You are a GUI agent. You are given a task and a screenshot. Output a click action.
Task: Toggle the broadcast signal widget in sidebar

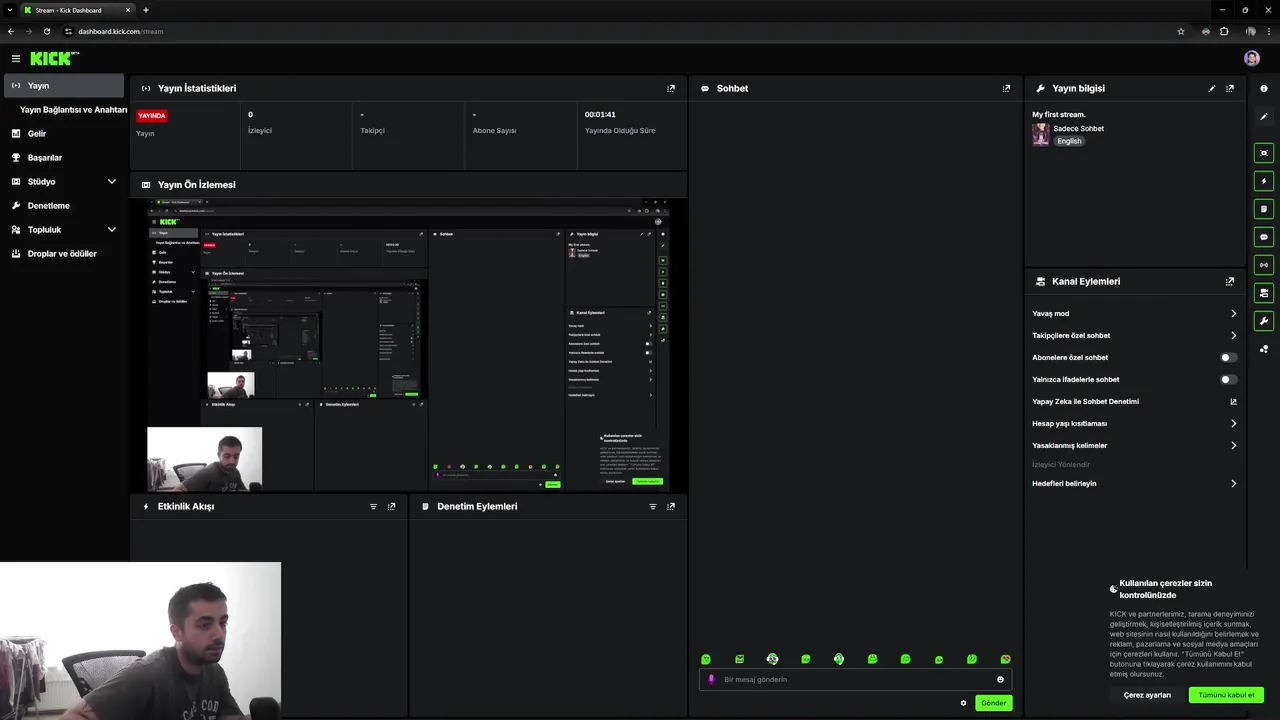(x=1264, y=265)
